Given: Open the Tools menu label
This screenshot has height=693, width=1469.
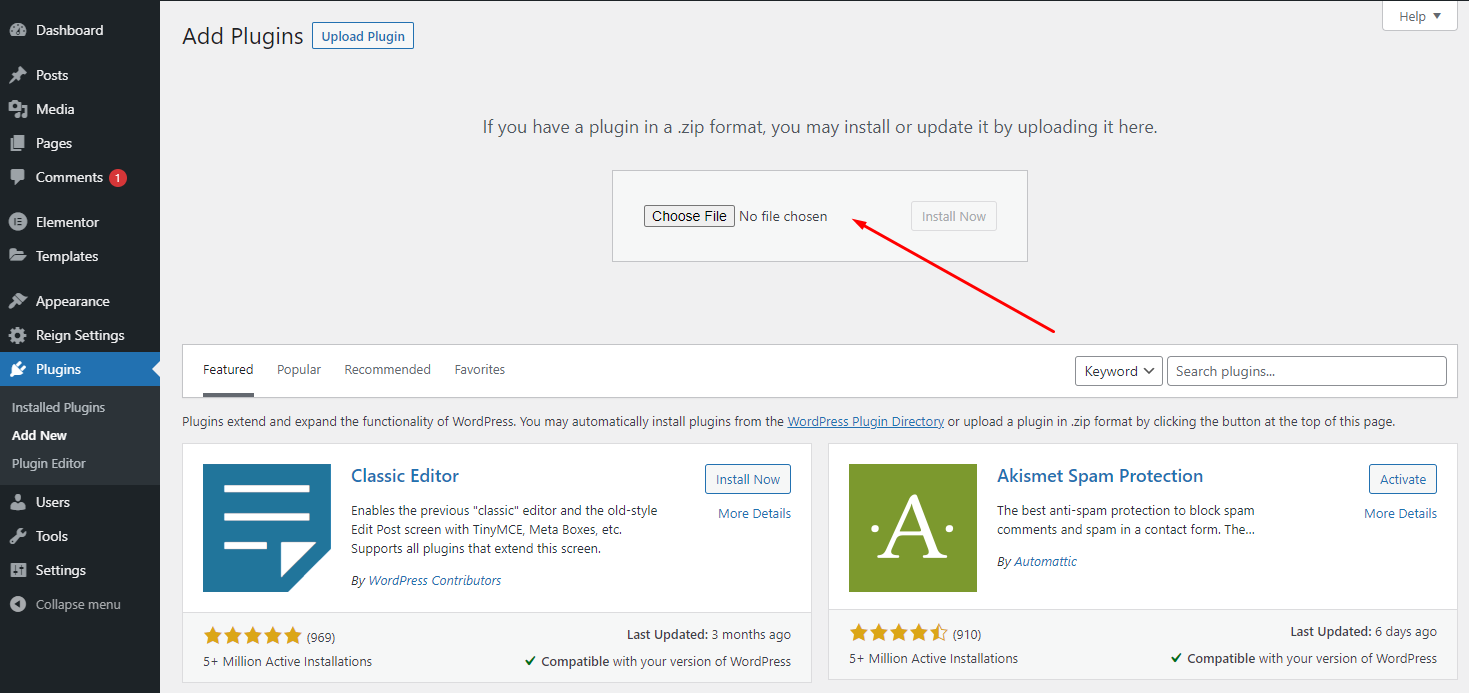Looking at the screenshot, I should coord(52,536).
